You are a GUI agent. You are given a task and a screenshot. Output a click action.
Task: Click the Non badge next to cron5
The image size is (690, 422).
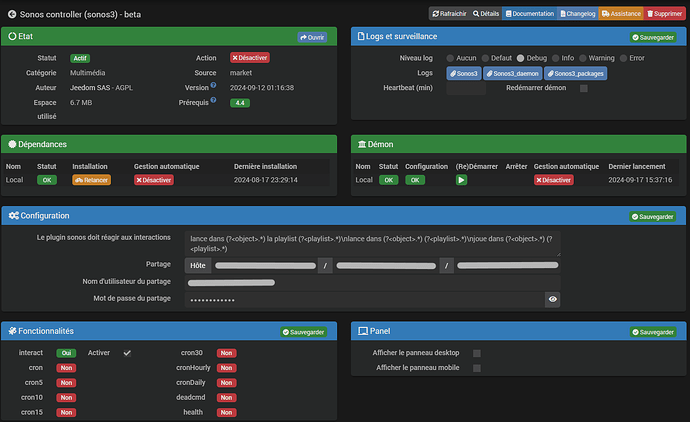[66, 383]
